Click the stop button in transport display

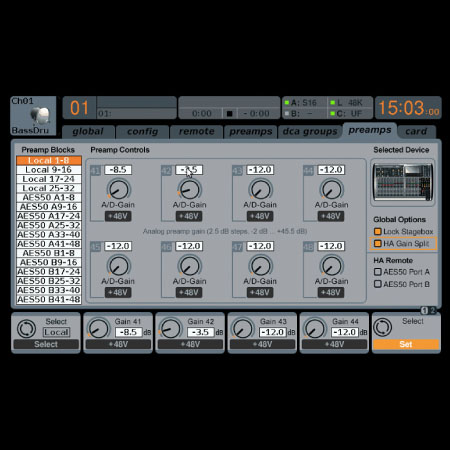pyautogui.click(x=229, y=114)
